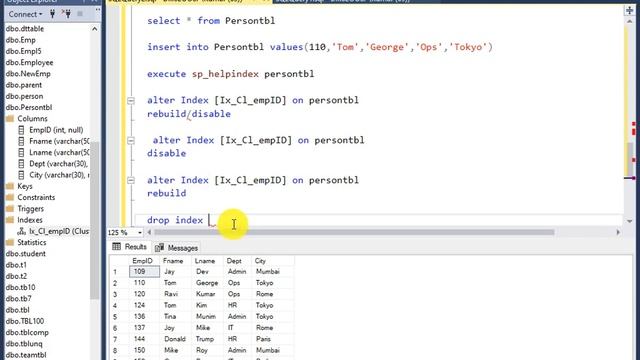Click the Indexes folder icon
This screenshot has height=360, width=640.
tap(10, 220)
